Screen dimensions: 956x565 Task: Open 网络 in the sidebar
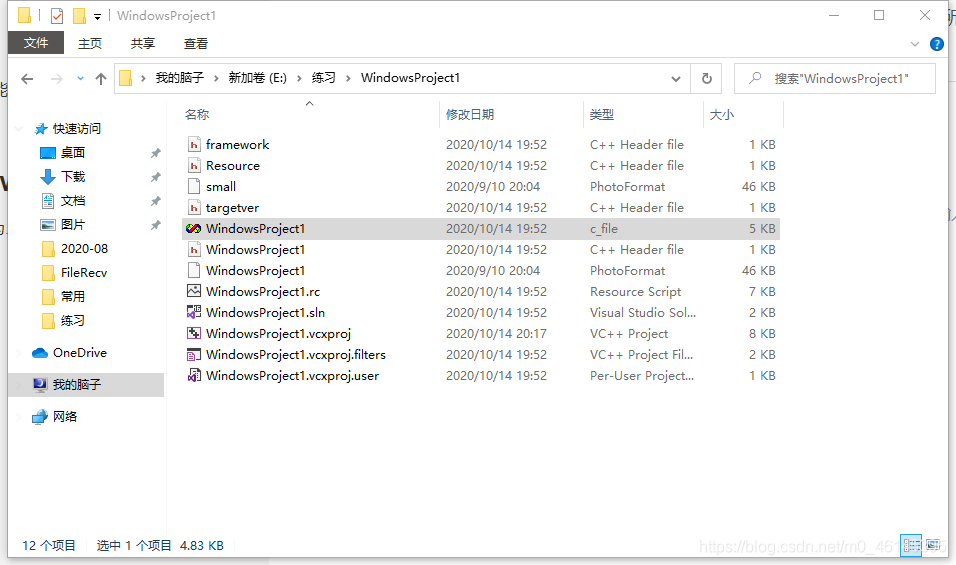[65, 416]
